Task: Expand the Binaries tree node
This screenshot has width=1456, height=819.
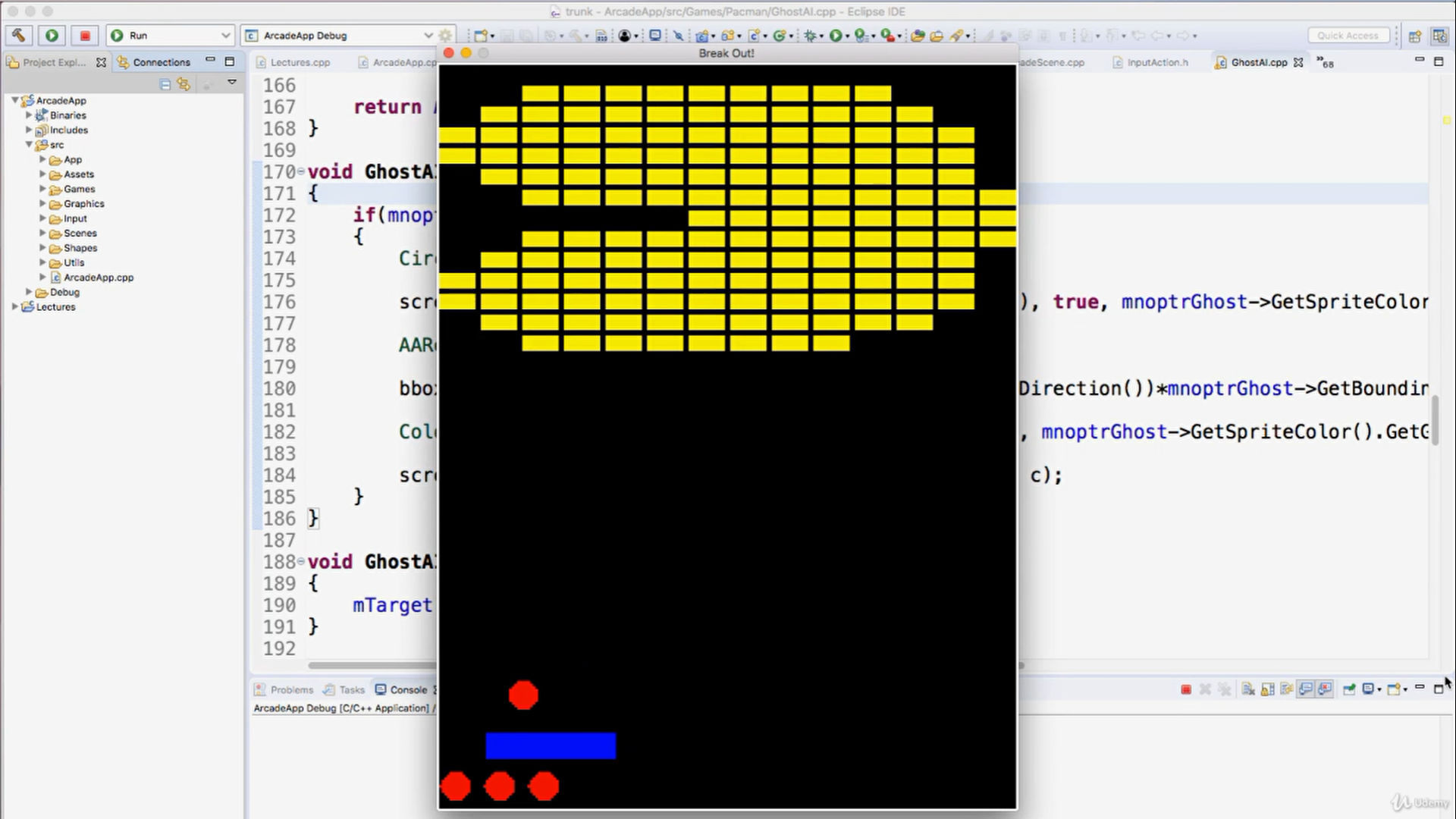Action: point(29,115)
